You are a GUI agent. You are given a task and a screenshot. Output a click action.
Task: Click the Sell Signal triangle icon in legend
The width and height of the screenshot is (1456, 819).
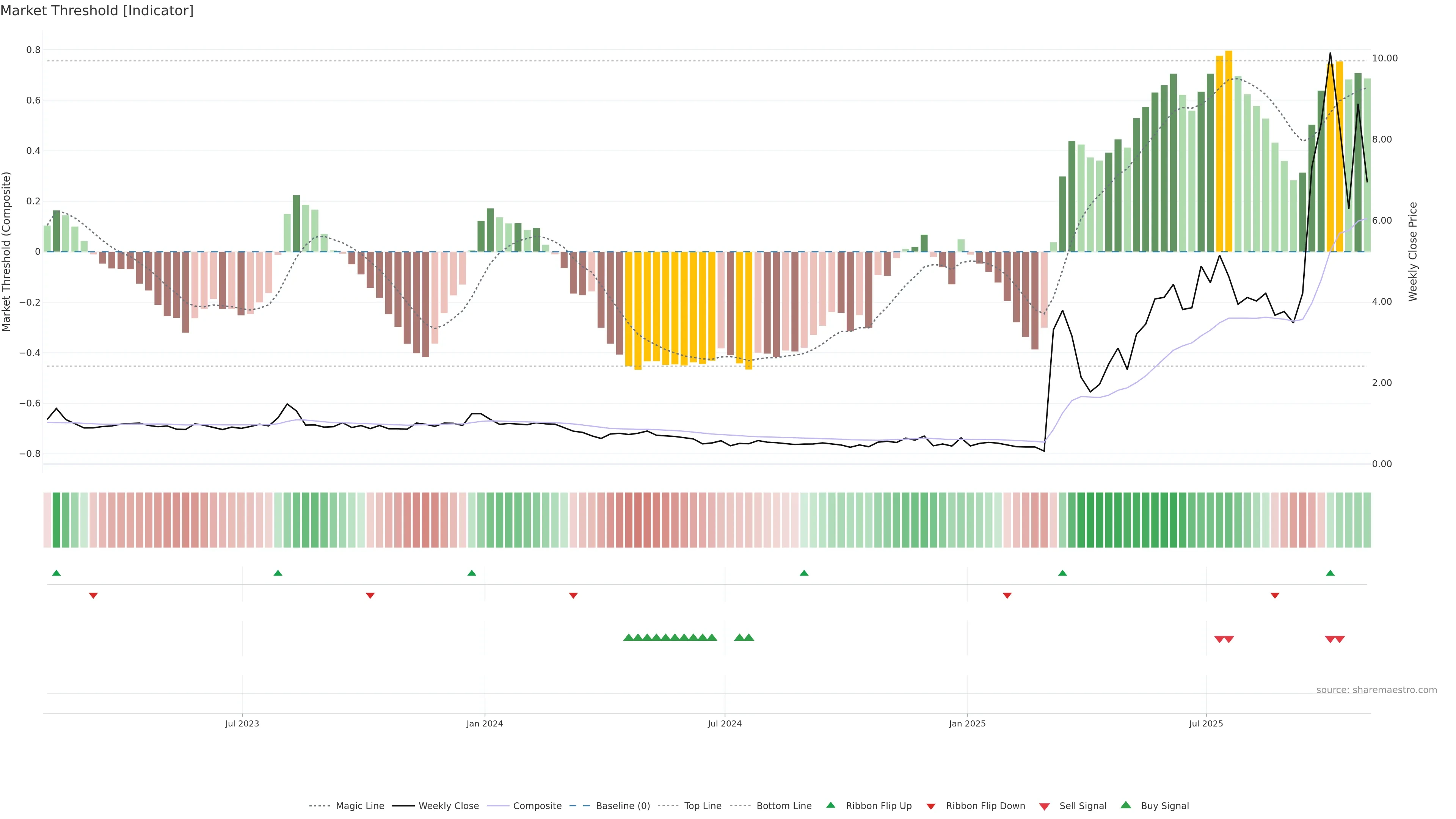(1044, 806)
